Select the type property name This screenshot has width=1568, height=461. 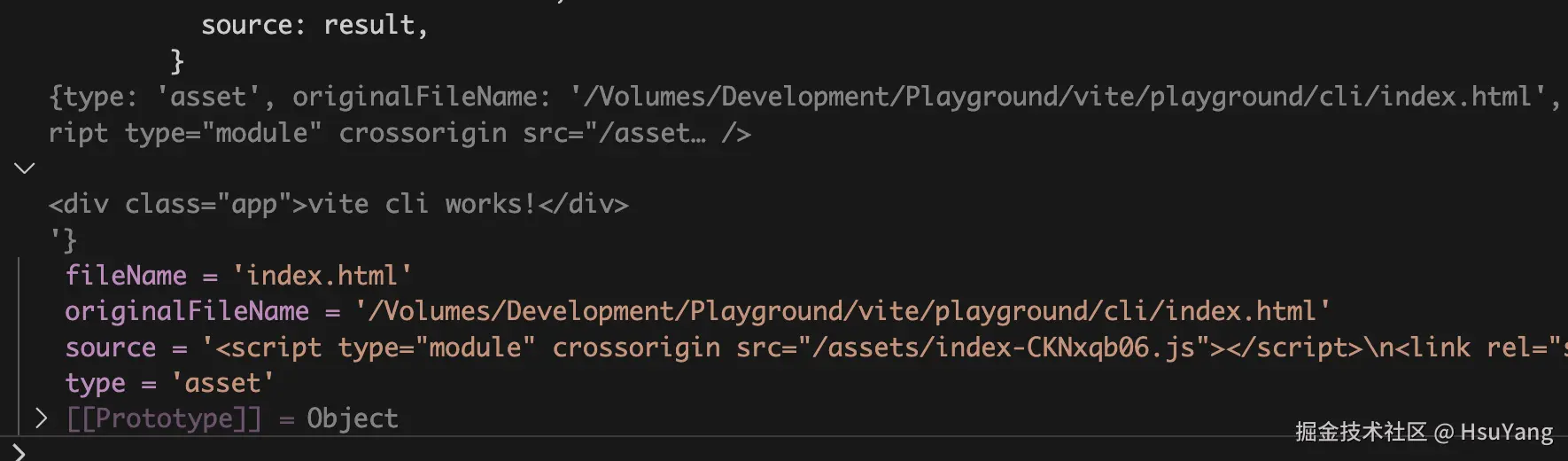click(x=96, y=383)
